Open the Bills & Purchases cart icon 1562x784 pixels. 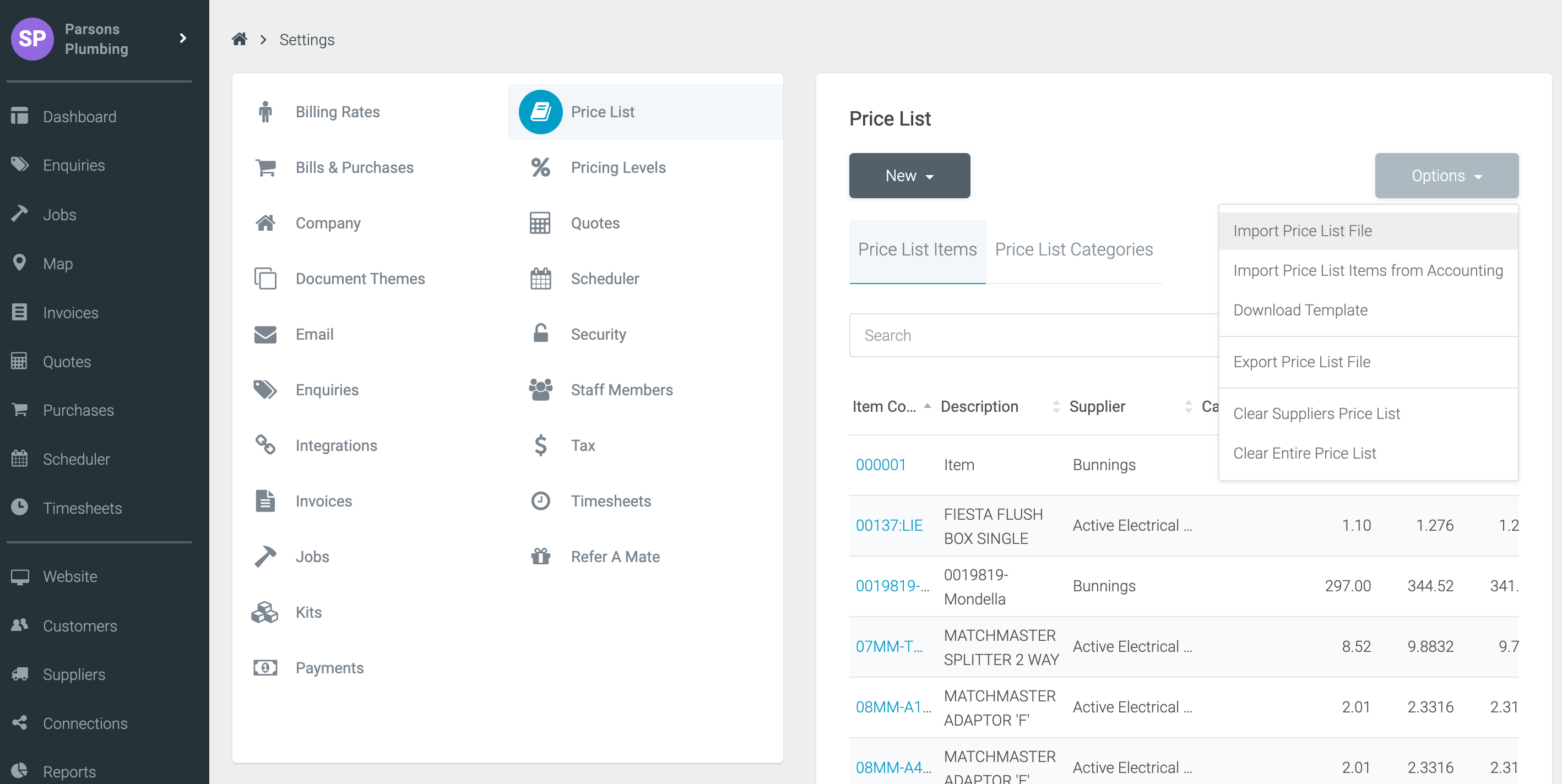[x=265, y=167]
